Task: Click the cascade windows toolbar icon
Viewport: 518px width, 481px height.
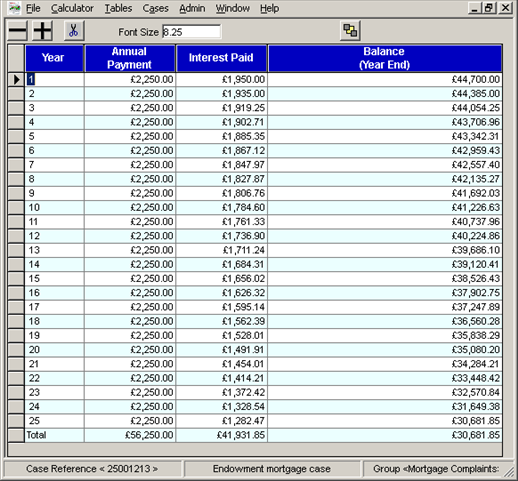Action: coord(350,31)
